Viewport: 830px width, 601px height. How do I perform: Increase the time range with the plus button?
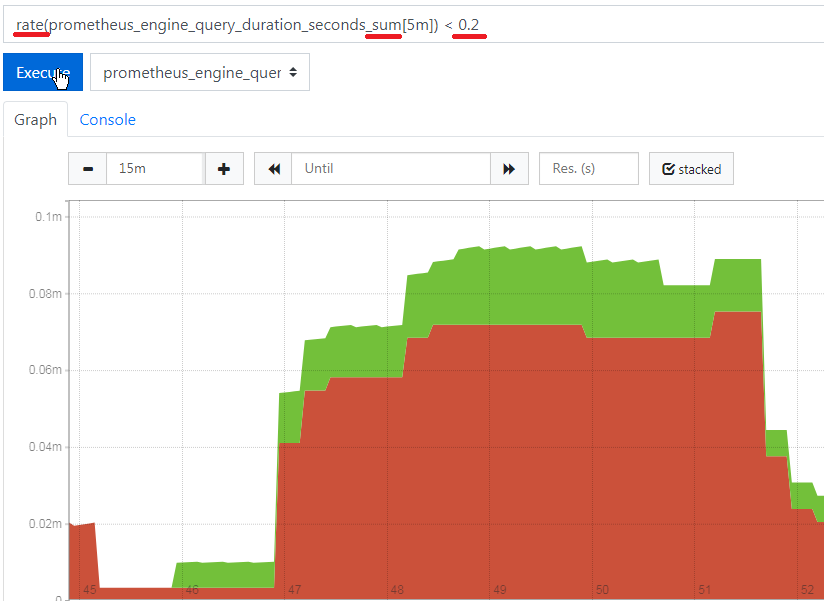pos(224,169)
